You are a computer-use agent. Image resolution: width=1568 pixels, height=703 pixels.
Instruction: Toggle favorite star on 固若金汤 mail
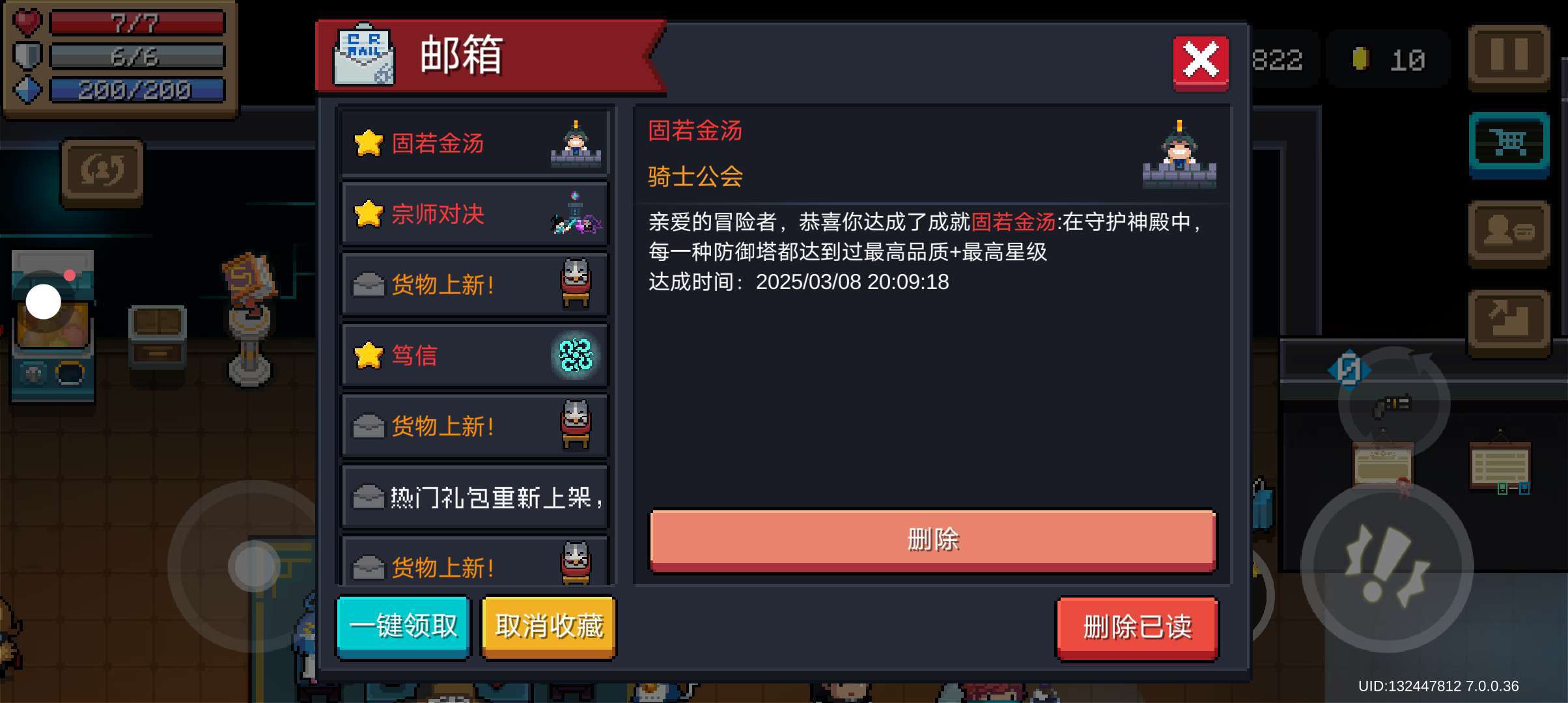tap(369, 143)
